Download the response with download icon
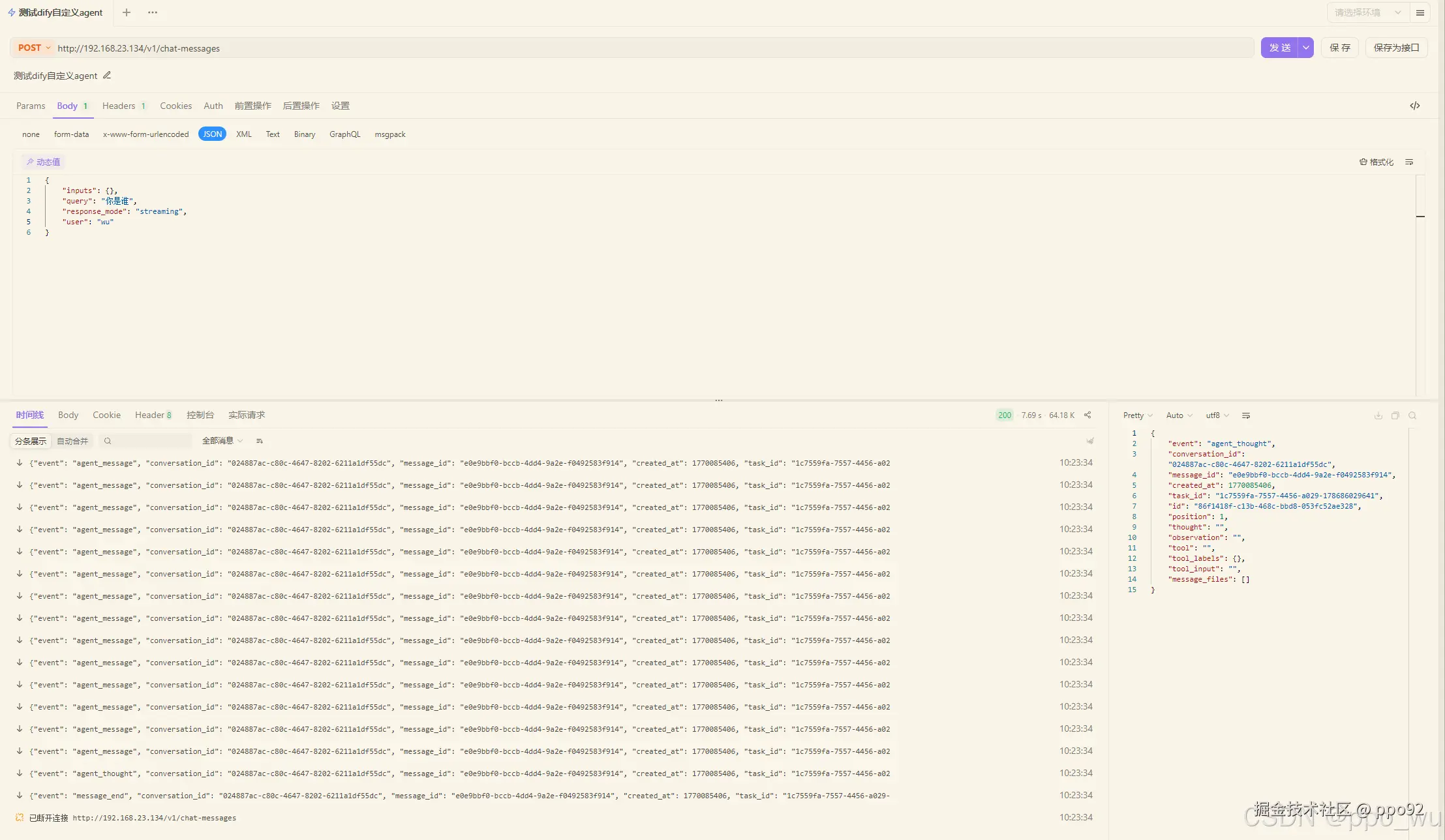The image size is (1445, 840). [x=1378, y=415]
